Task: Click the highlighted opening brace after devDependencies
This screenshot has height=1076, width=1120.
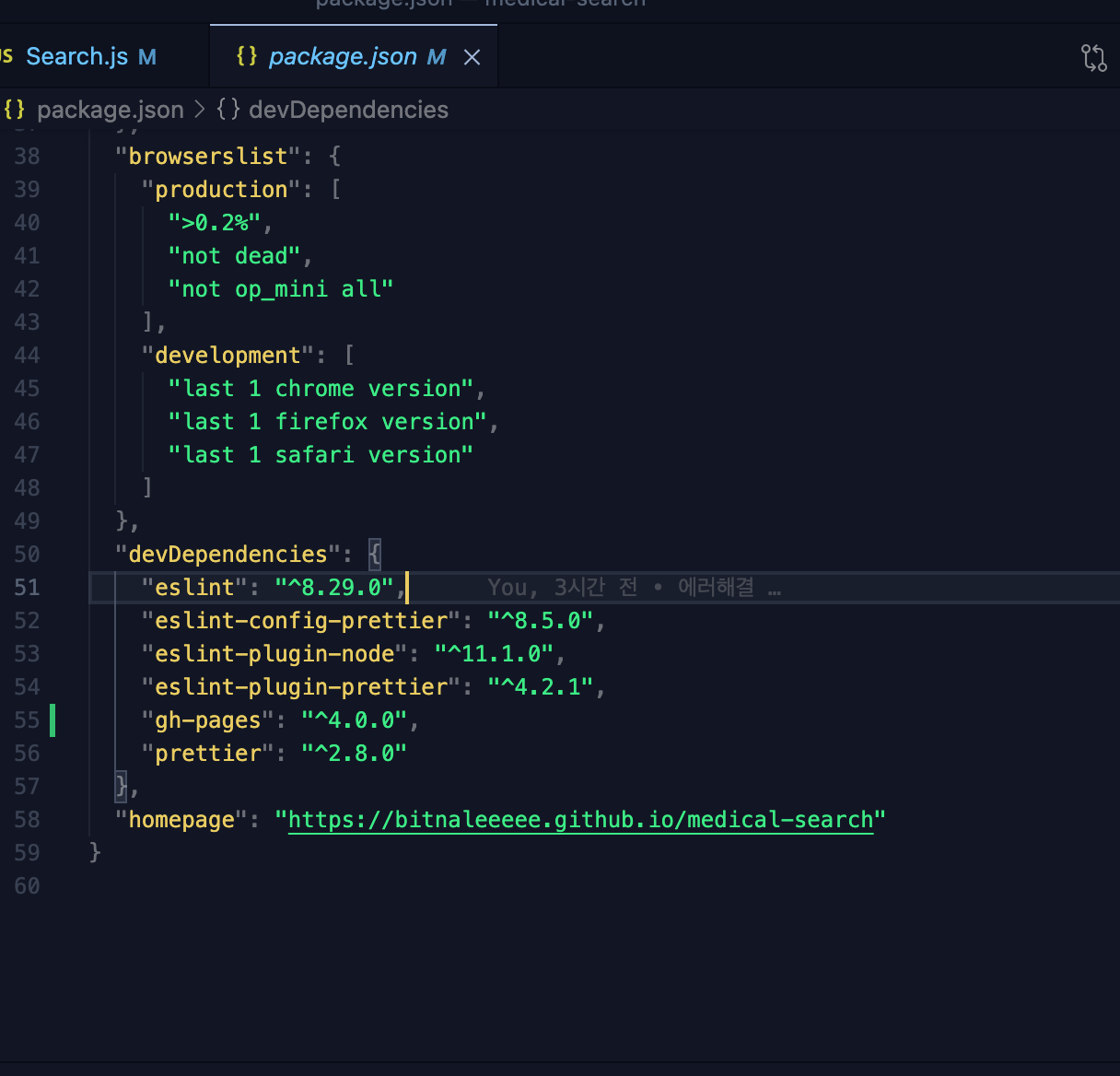Action: 375,554
